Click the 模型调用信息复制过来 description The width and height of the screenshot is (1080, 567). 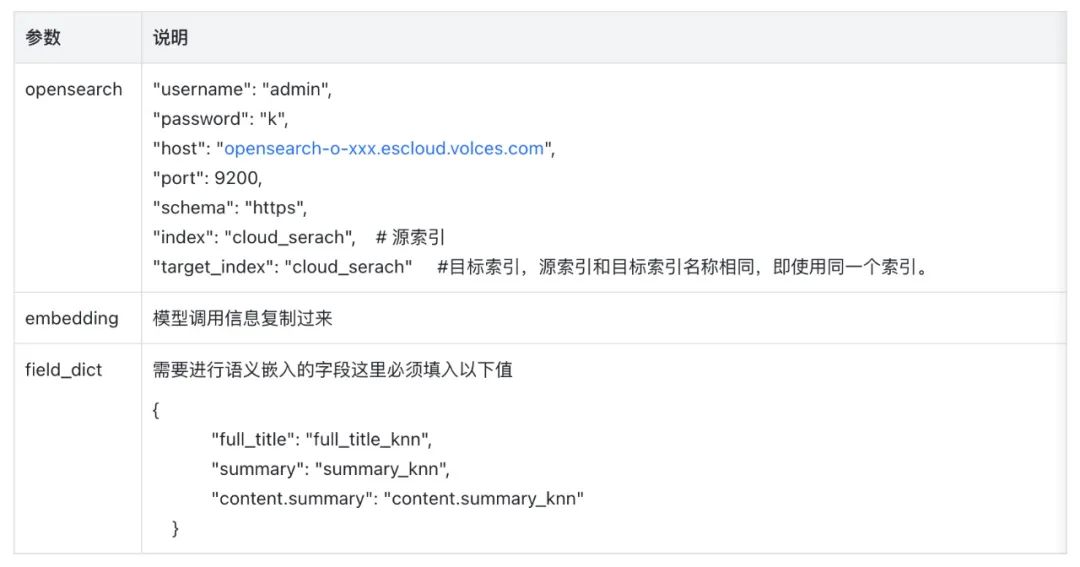pyautogui.click(x=242, y=318)
